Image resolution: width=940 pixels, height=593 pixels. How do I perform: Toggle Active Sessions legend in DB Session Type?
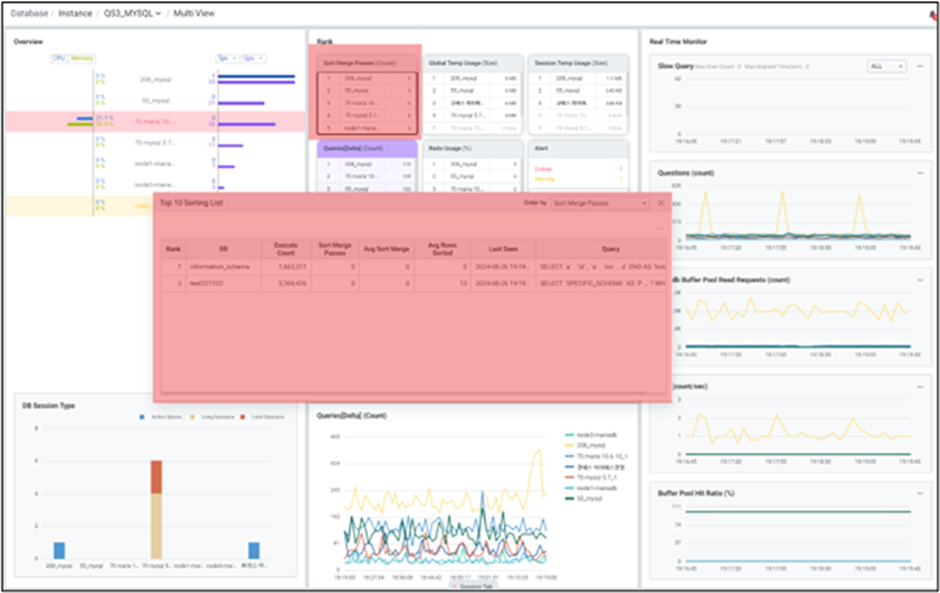[142, 417]
